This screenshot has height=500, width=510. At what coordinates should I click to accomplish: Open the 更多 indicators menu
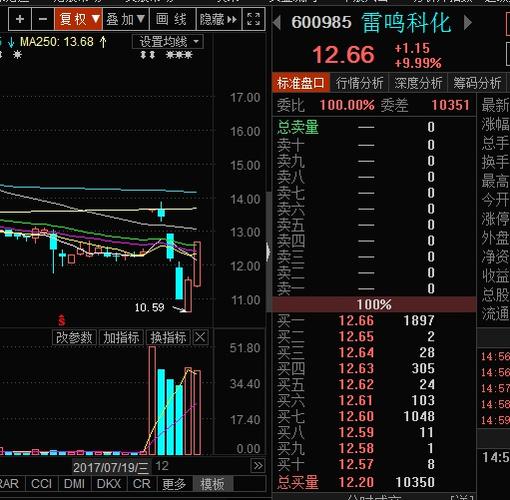pyautogui.click(x=174, y=484)
